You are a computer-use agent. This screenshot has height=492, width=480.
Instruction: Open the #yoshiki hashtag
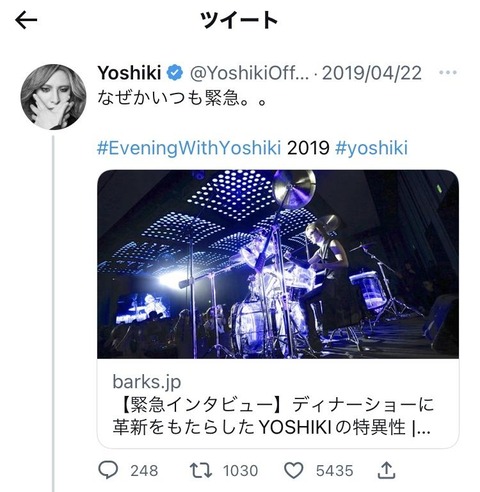371,148
